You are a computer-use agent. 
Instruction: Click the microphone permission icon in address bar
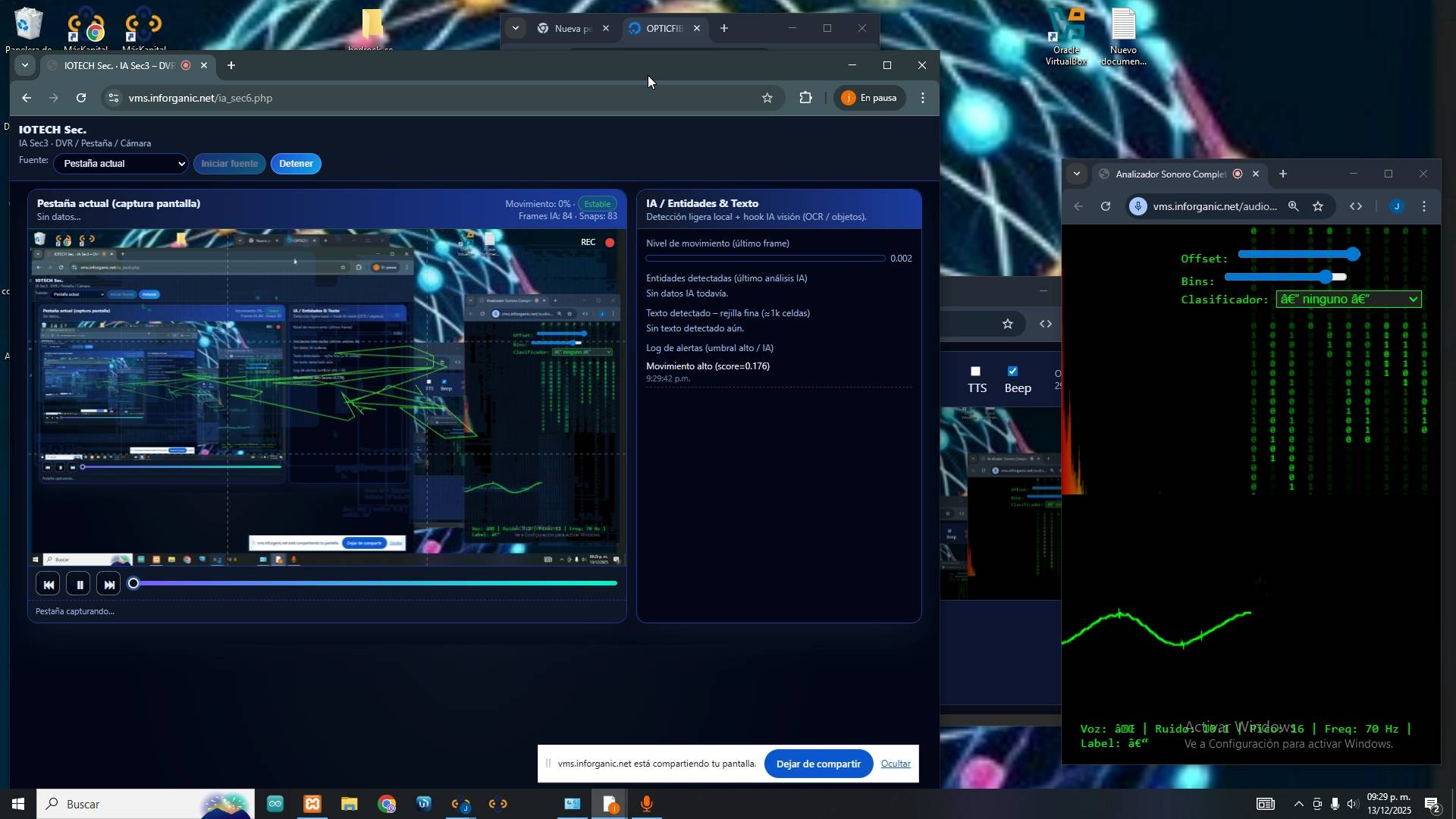(1138, 206)
